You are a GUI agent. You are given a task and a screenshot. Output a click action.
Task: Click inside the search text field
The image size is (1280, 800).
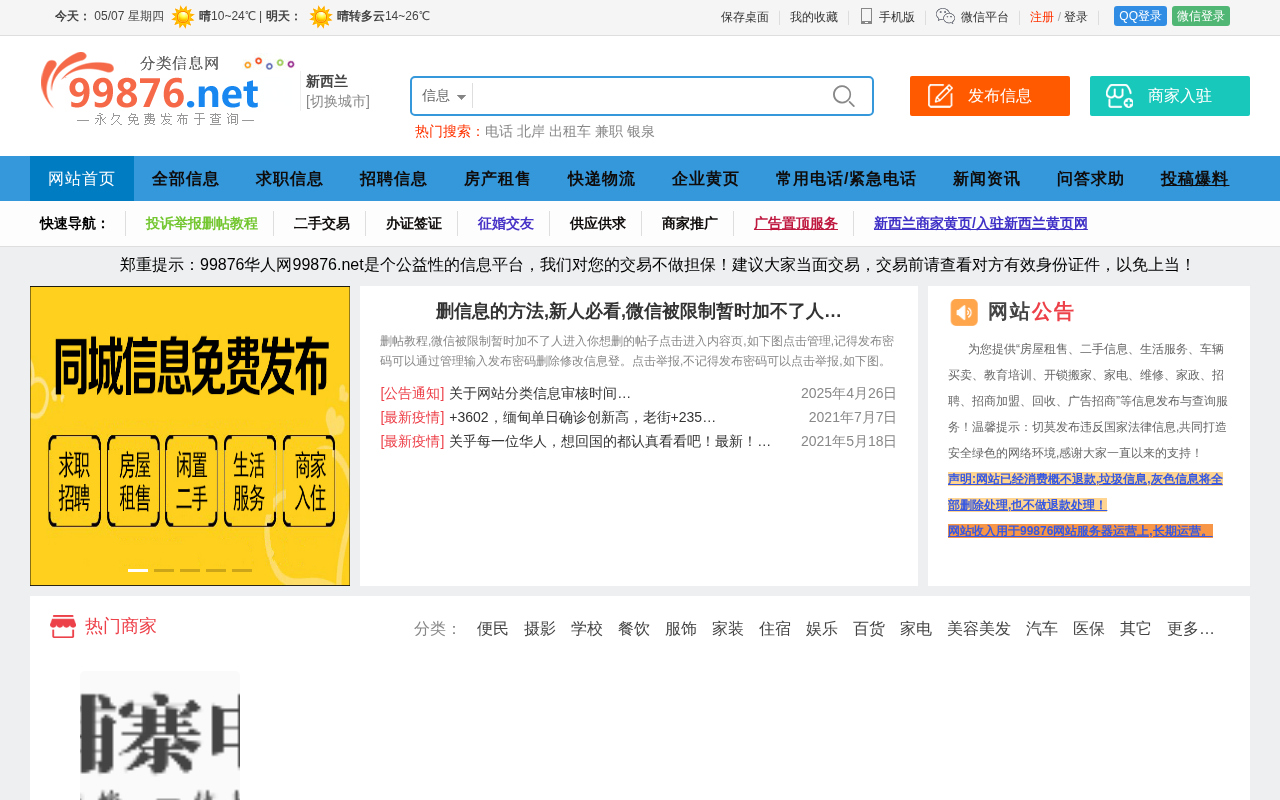click(x=650, y=96)
